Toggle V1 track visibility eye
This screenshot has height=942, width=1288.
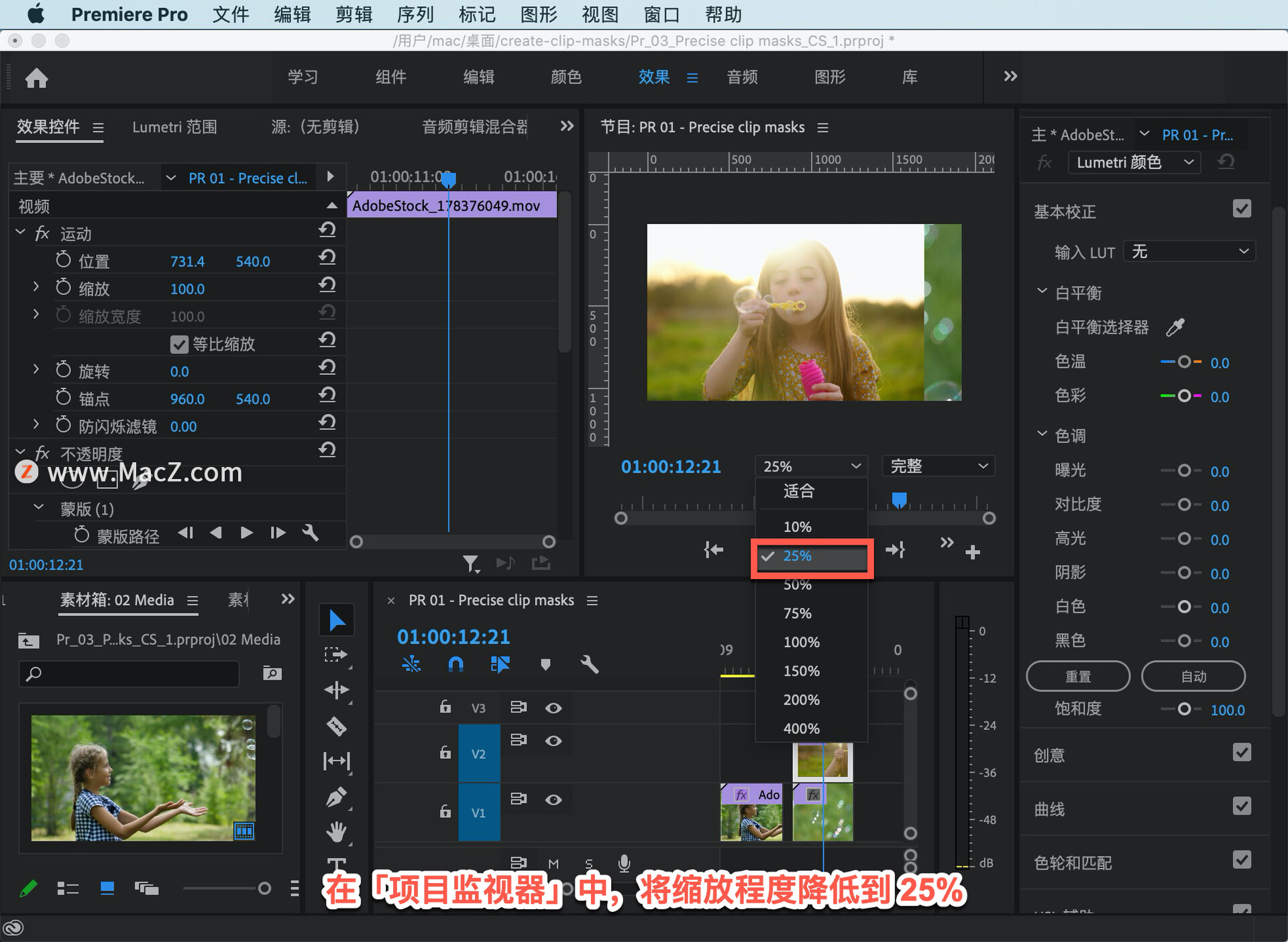[553, 800]
